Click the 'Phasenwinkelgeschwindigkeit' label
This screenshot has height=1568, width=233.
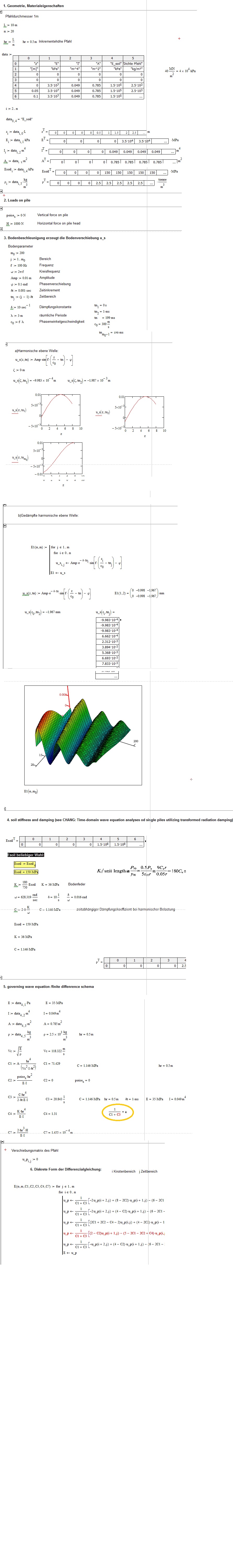[x=62, y=321]
